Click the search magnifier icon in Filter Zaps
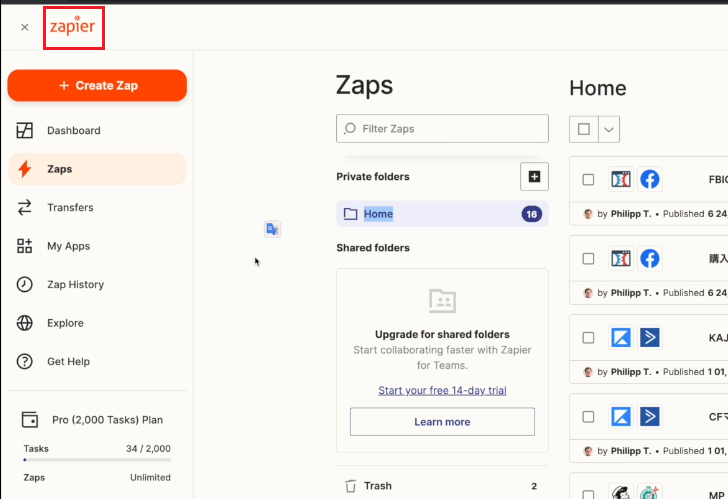The image size is (728, 499). click(x=351, y=128)
